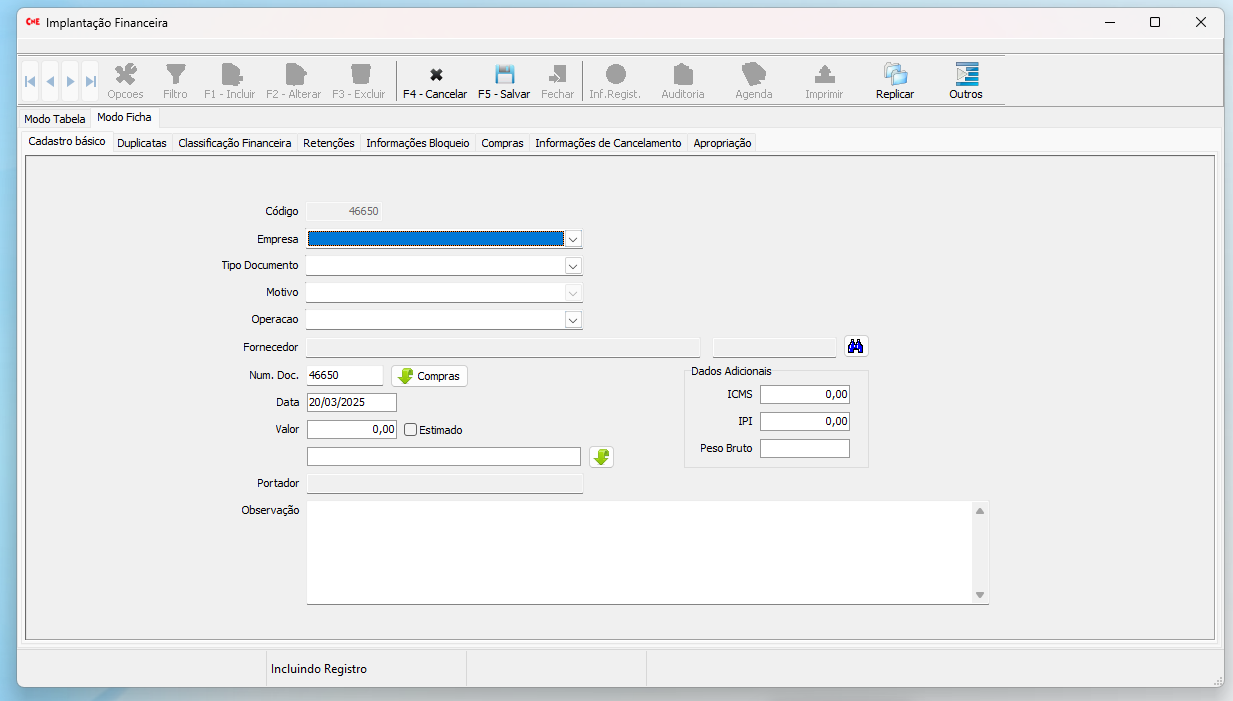The width and height of the screenshot is (1233, 701).
Task: Open the Outros toolbar menu
Action: (966, 75)
